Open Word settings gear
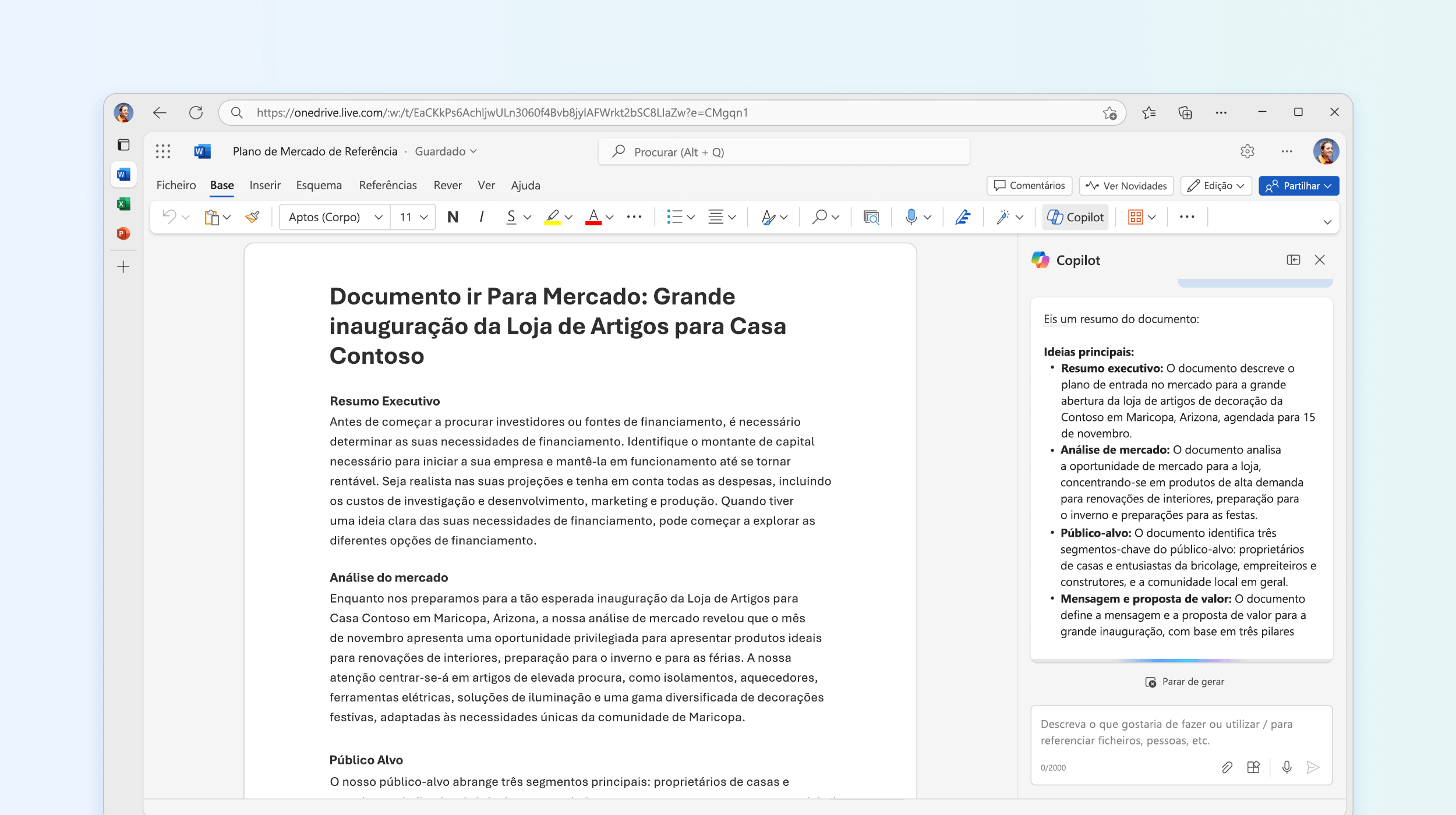 pyautogui.click(x=1247, y=151)
